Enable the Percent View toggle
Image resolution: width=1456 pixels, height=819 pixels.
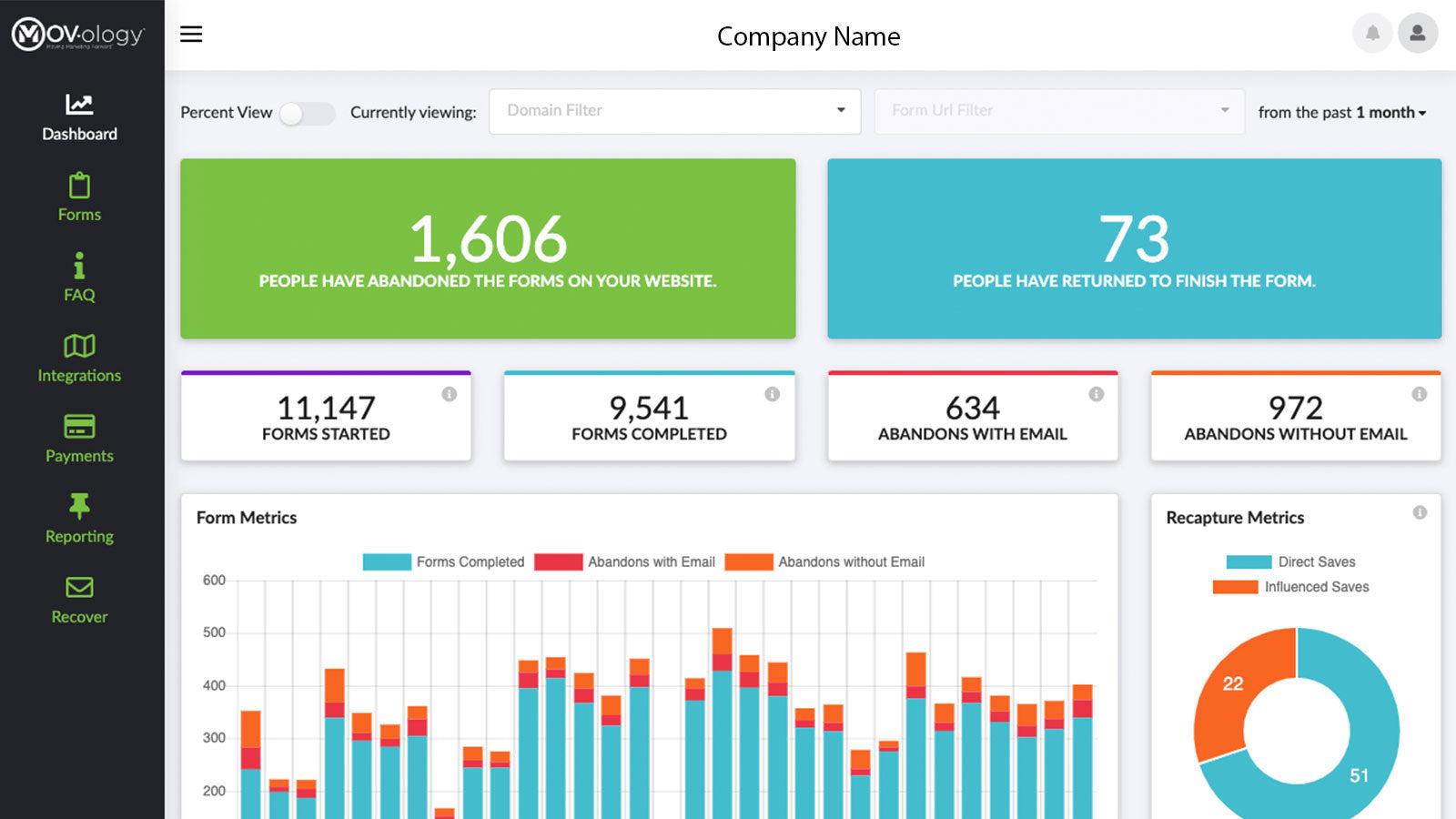[308, 113]
